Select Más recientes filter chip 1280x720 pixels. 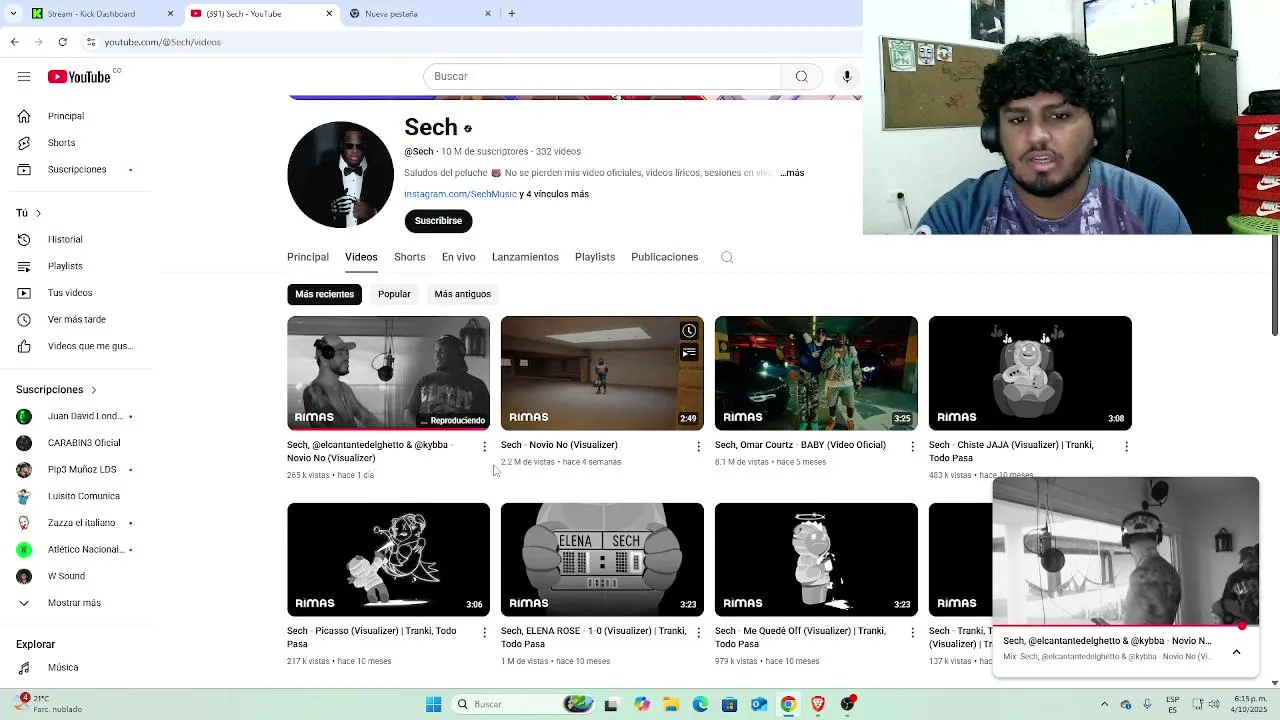[x=324, y=294]
